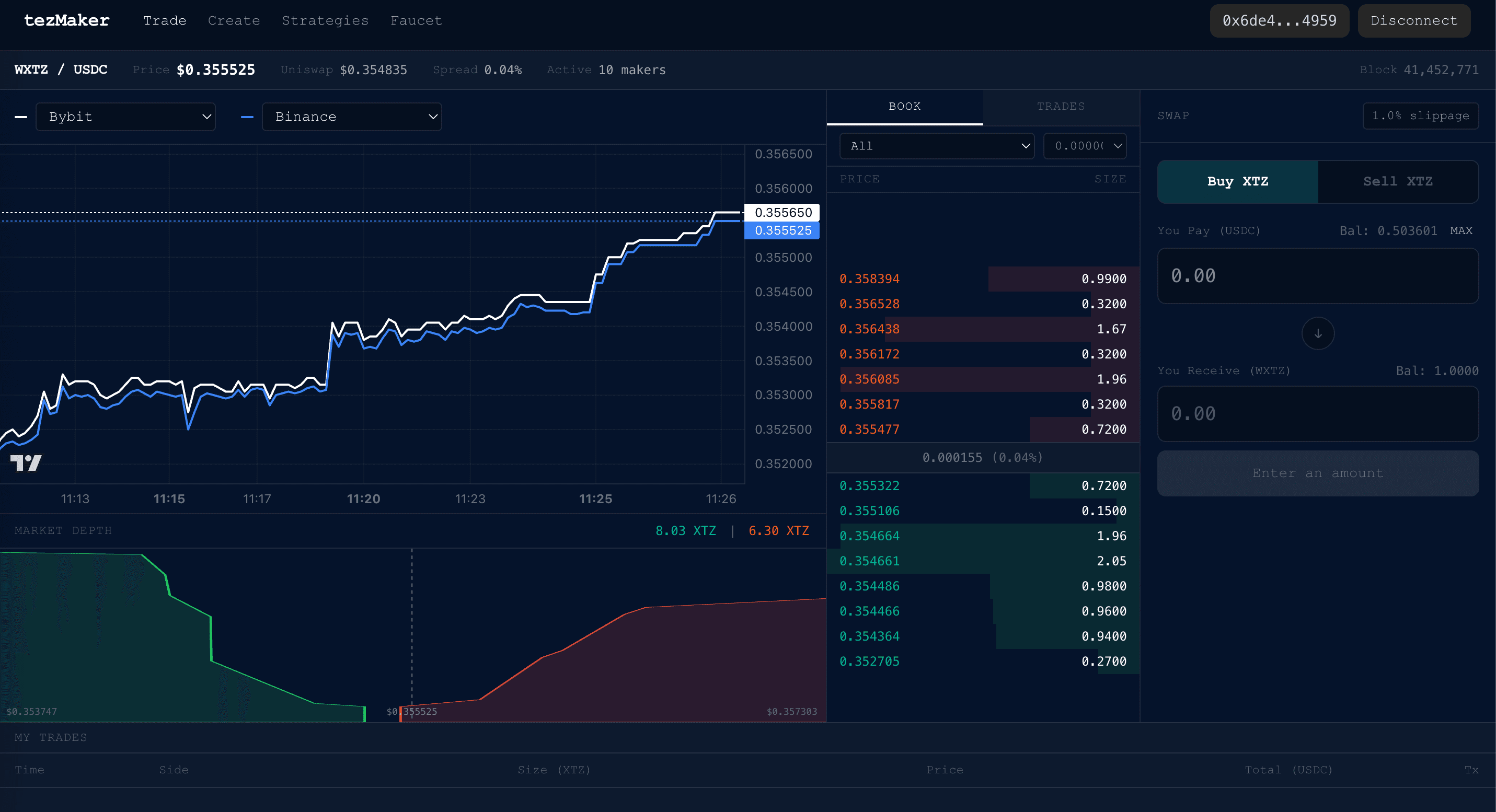Select ask order at 0.356438
1496x812 pixels.
coord(983,329)
